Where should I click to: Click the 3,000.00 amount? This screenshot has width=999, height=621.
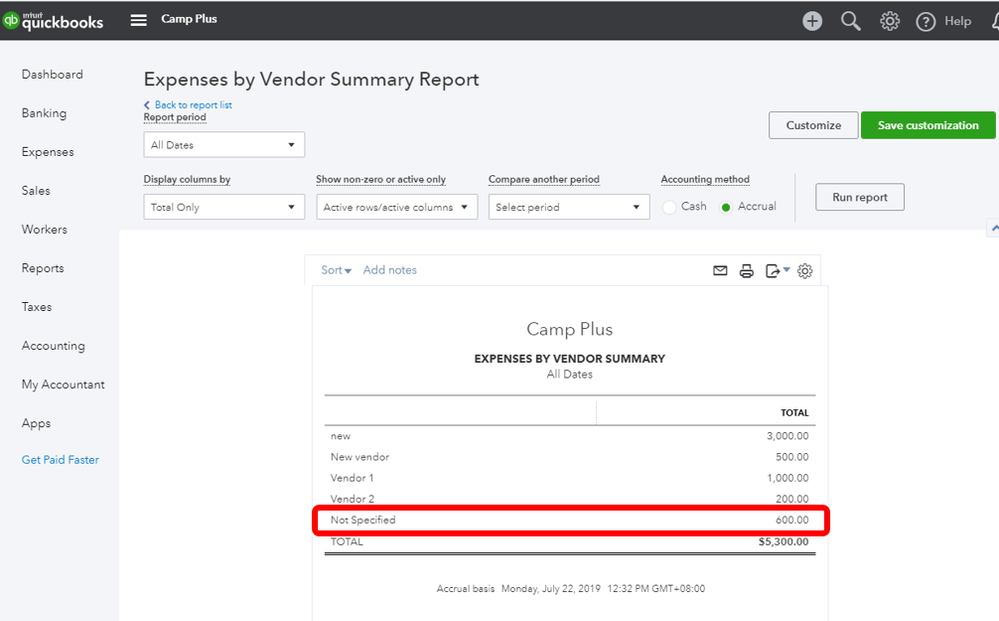787,436
